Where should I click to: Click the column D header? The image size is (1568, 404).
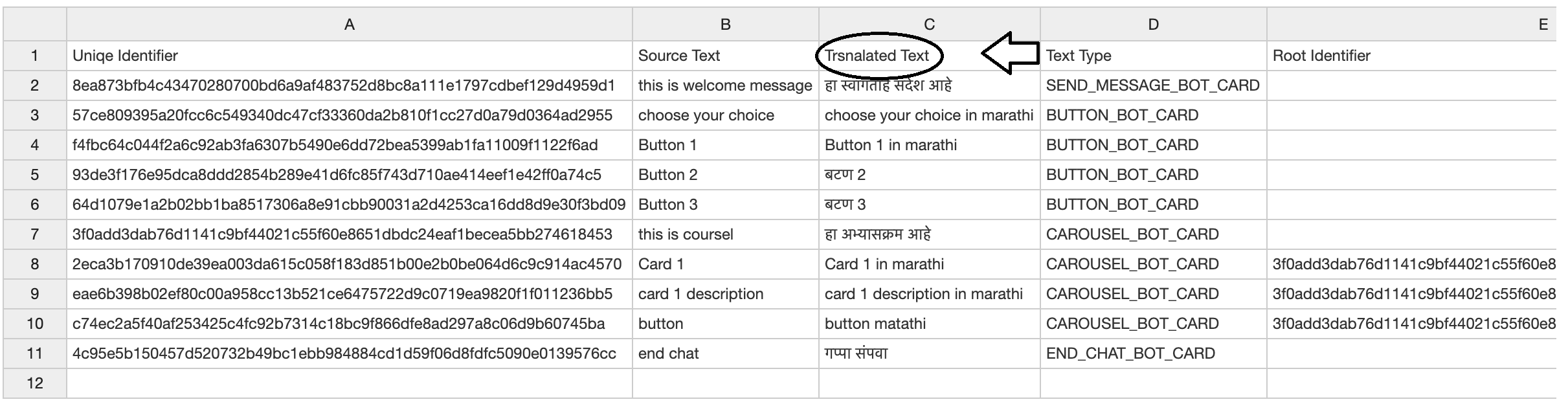point(1153,25)
